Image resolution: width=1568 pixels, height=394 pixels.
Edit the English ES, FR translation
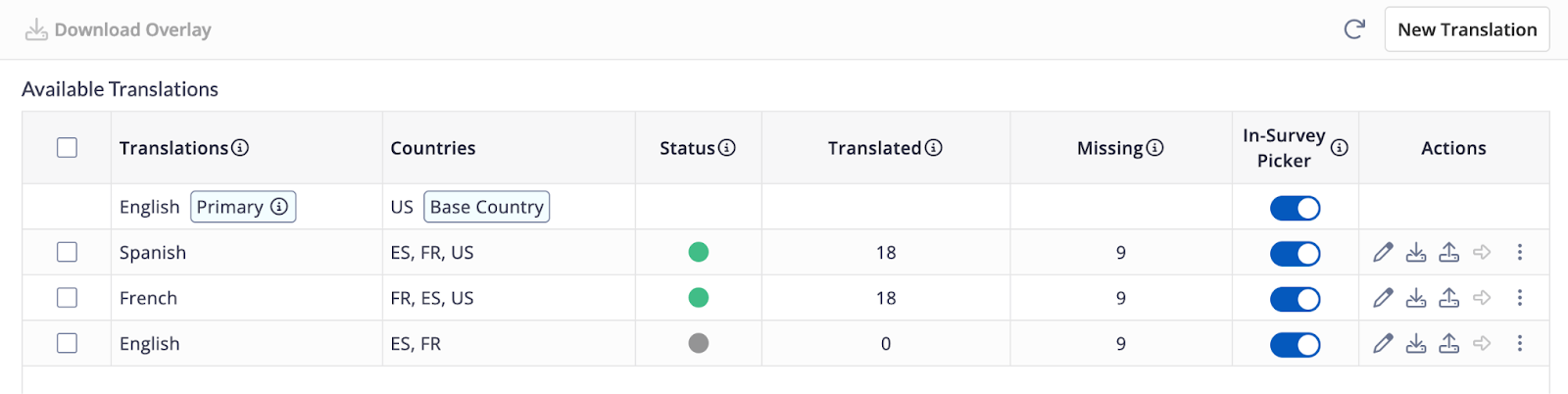pyautogui.click(x=1383, y=344)
